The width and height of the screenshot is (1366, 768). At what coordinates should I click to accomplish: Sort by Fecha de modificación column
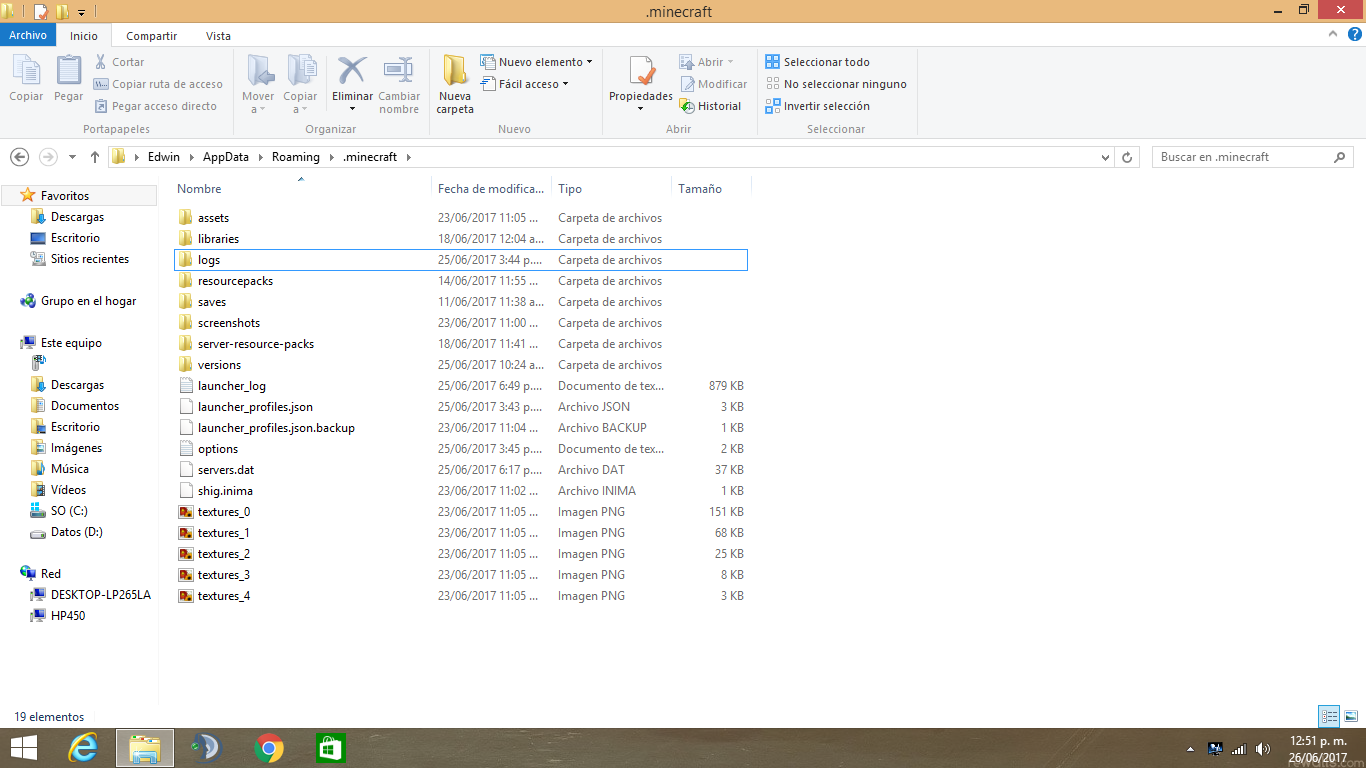pyautogui.click(x=492, y=188)
